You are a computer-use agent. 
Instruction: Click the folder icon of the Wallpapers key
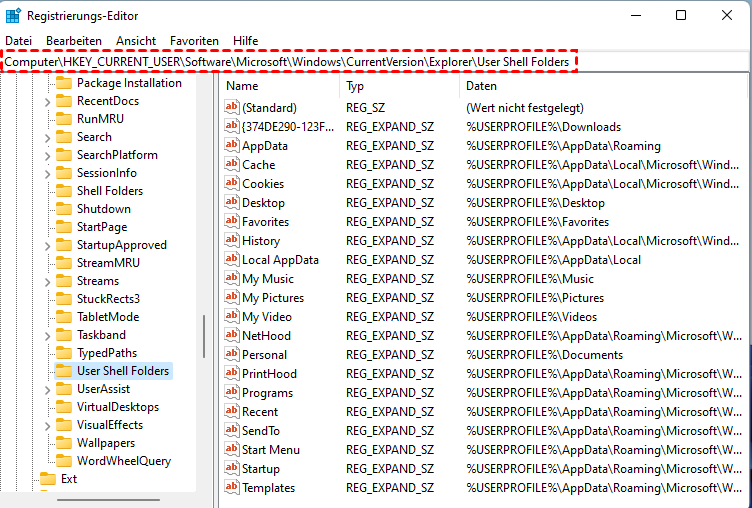pyautogui.click(x=64, y=443)
